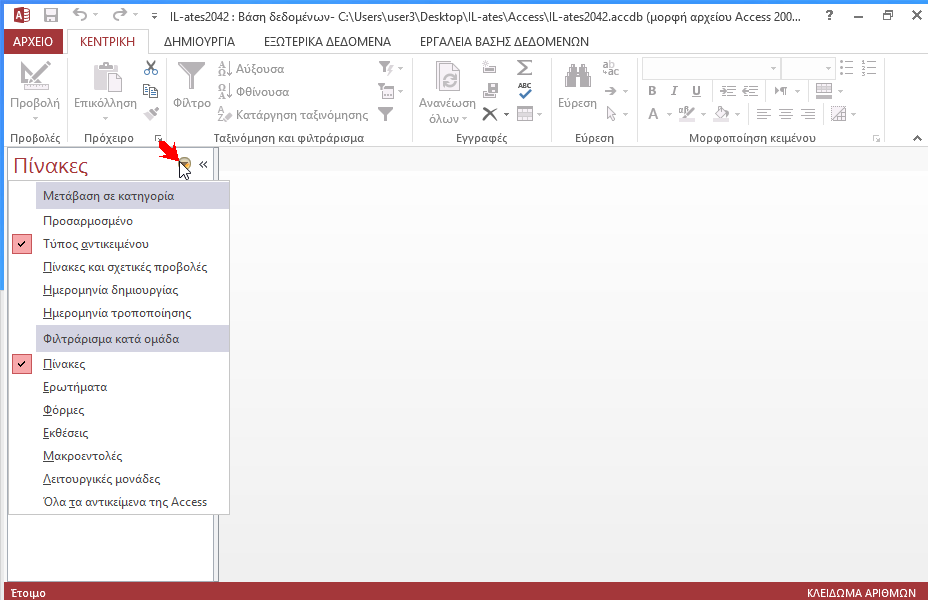Viewport: 928px width, 600px height.
Task: Copy selection using the Copy icon
Action: [x=150, y=91]
